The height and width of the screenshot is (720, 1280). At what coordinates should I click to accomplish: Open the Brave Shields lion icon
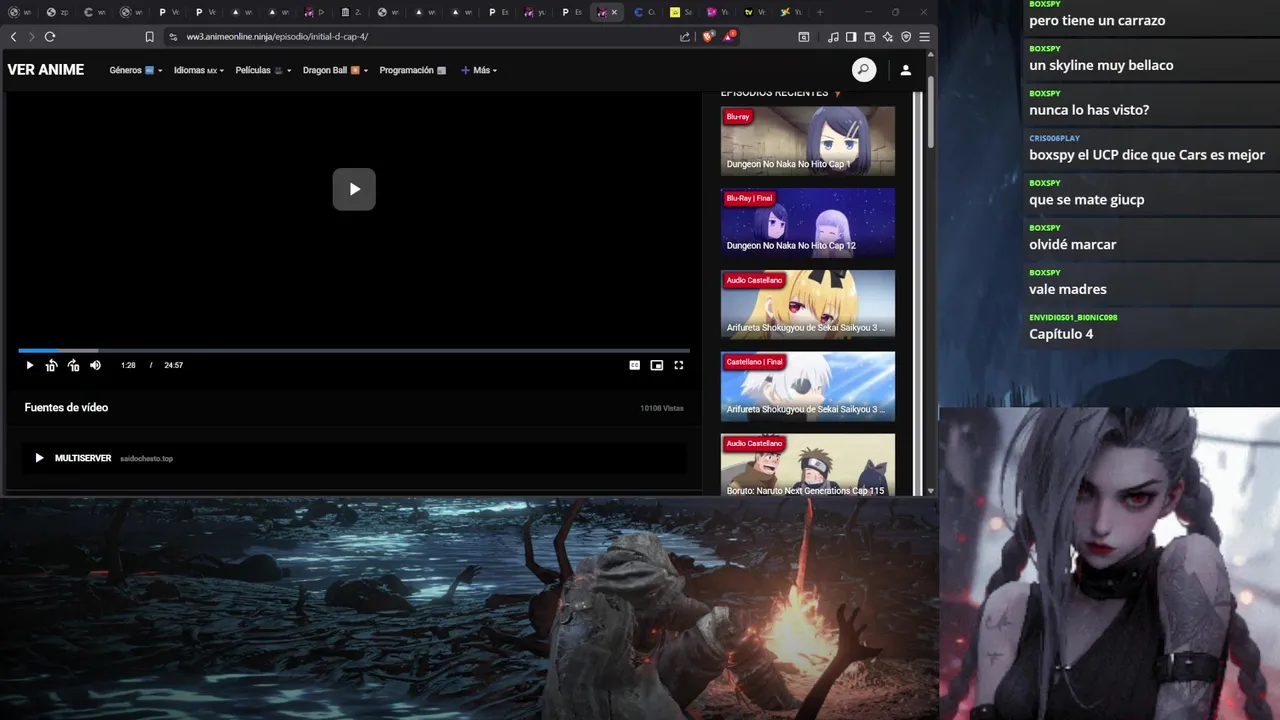(708, 37)
